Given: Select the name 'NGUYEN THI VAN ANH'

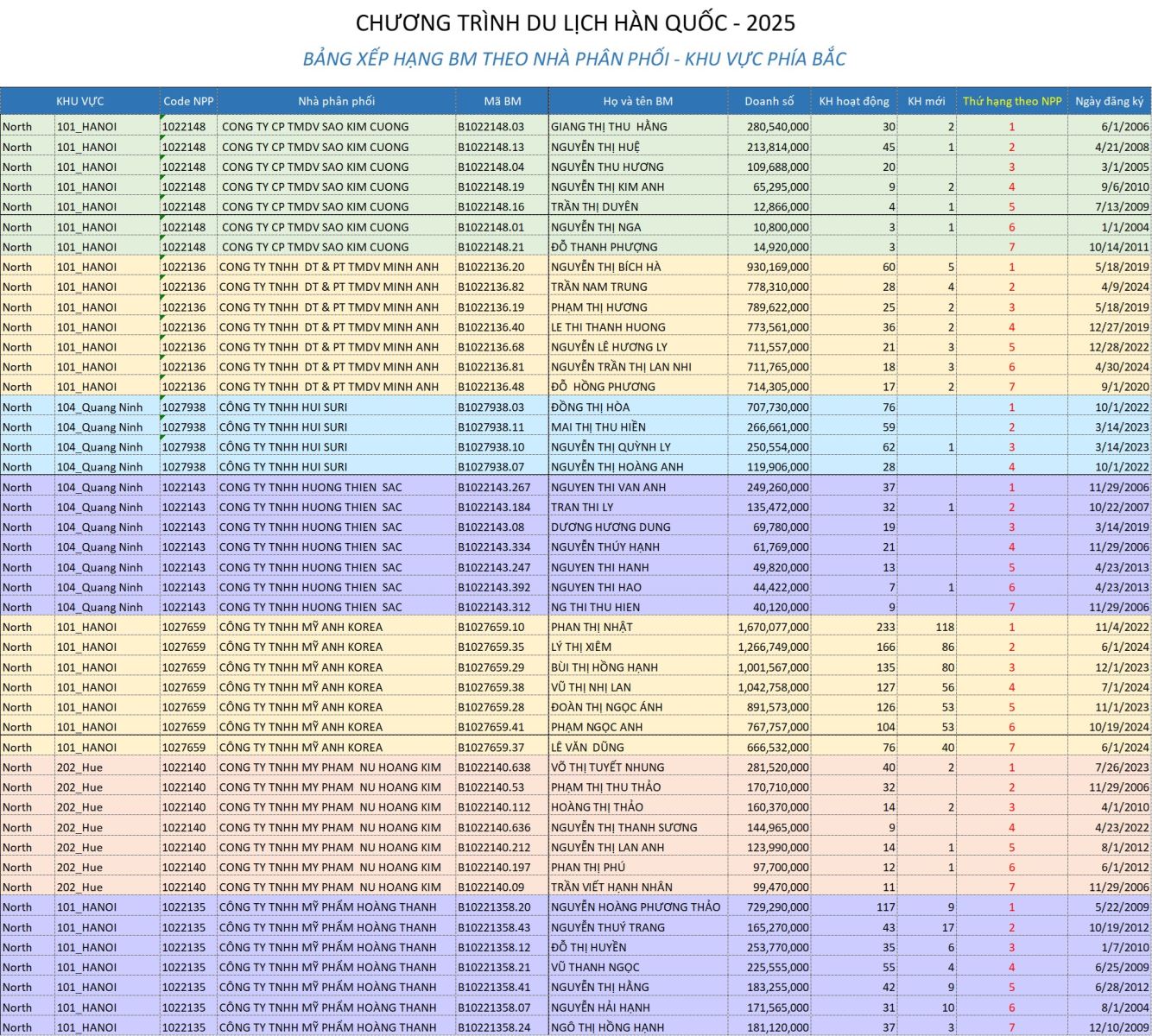Looking at the screenshot, I should click(x=608, y=487).
